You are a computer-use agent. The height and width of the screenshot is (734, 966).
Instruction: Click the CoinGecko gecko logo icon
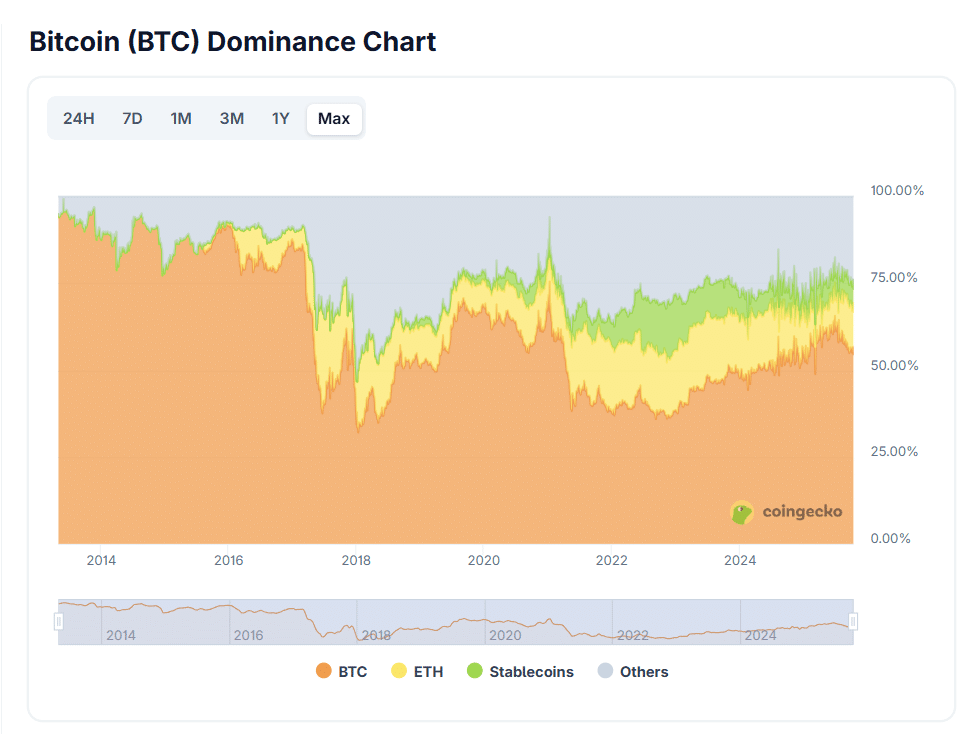click(742, 512)
